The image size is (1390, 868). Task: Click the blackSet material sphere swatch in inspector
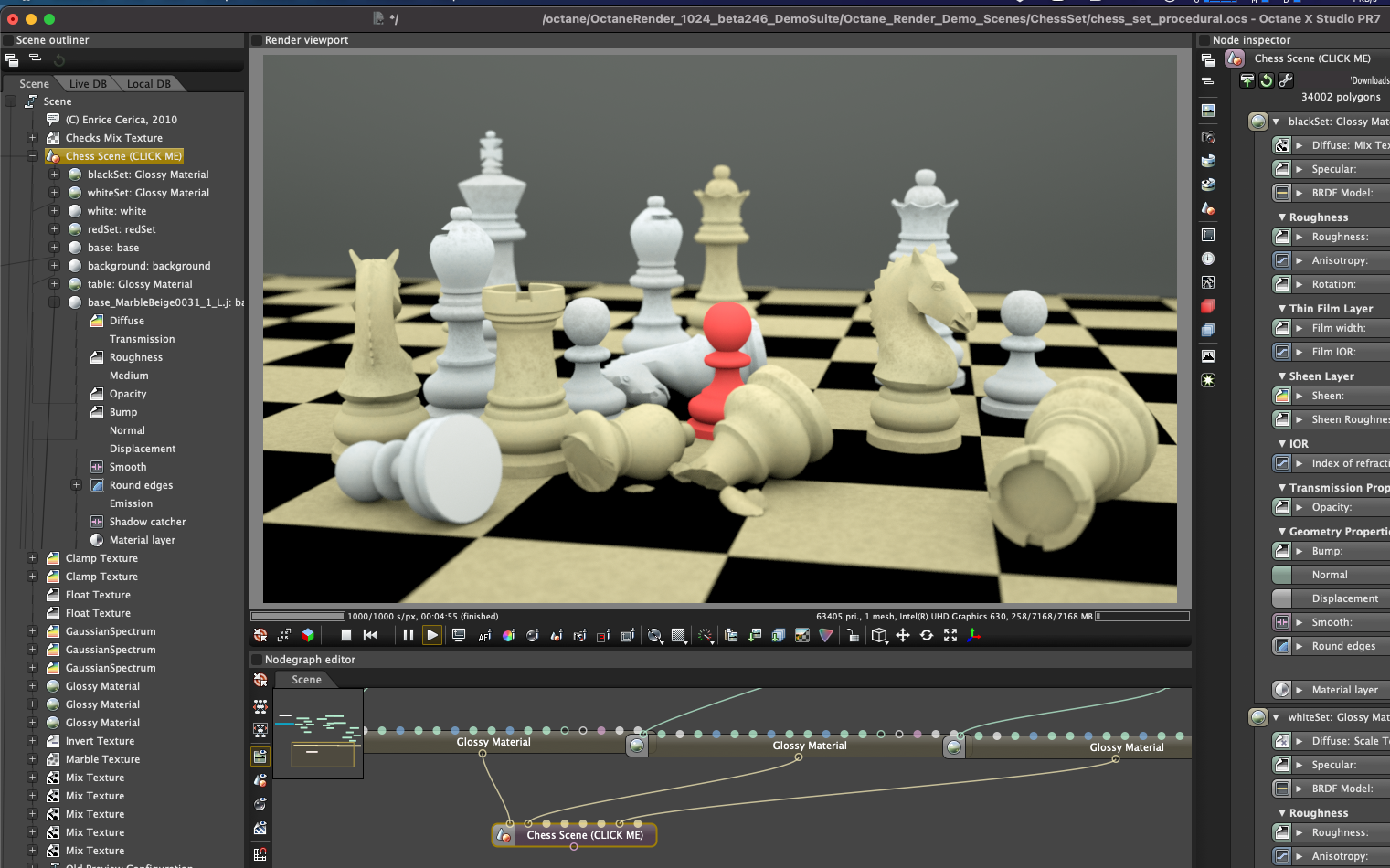(1258, 122)
